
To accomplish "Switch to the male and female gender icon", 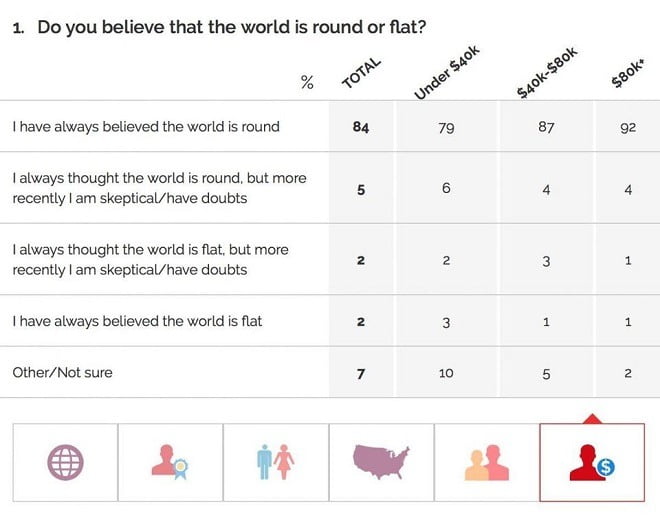I will (x=276, y=462).
